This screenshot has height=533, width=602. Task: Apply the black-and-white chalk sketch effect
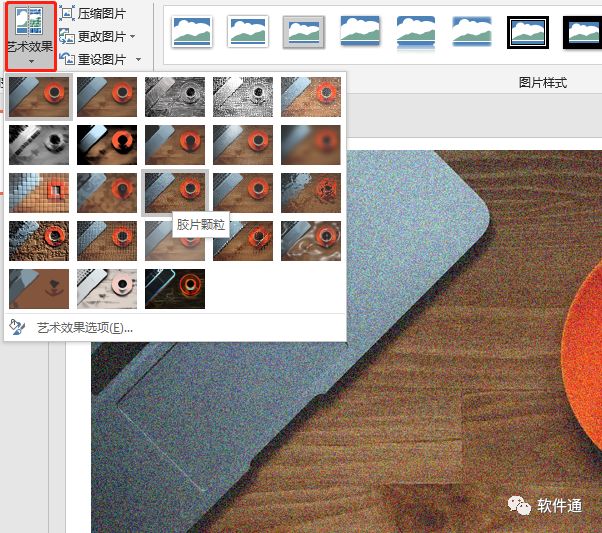39,145
